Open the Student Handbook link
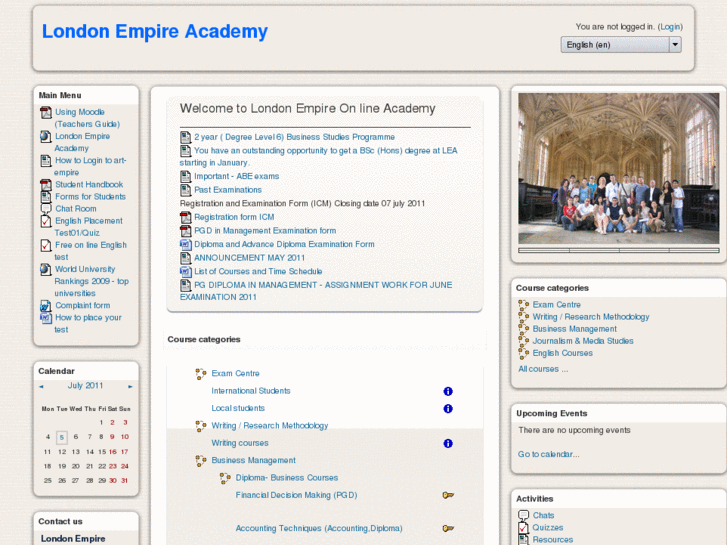This screenshot has height=545, width=727. [89, 185]
